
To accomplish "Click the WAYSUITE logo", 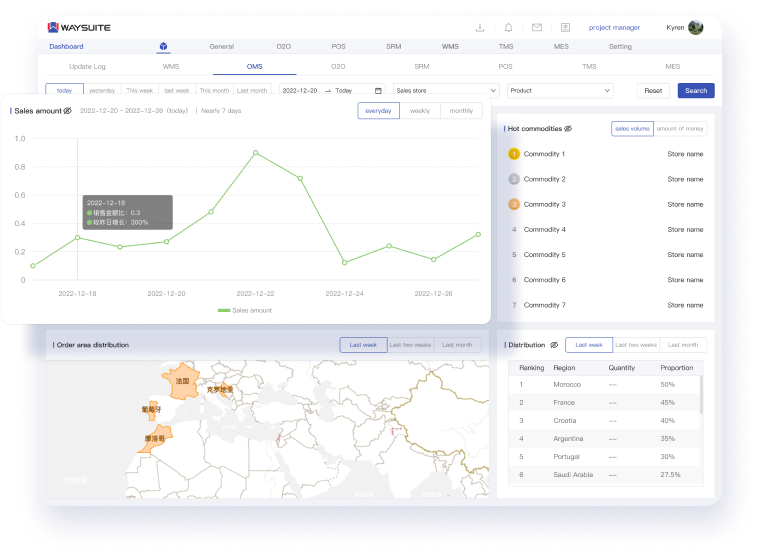I will tap(79, 27).
